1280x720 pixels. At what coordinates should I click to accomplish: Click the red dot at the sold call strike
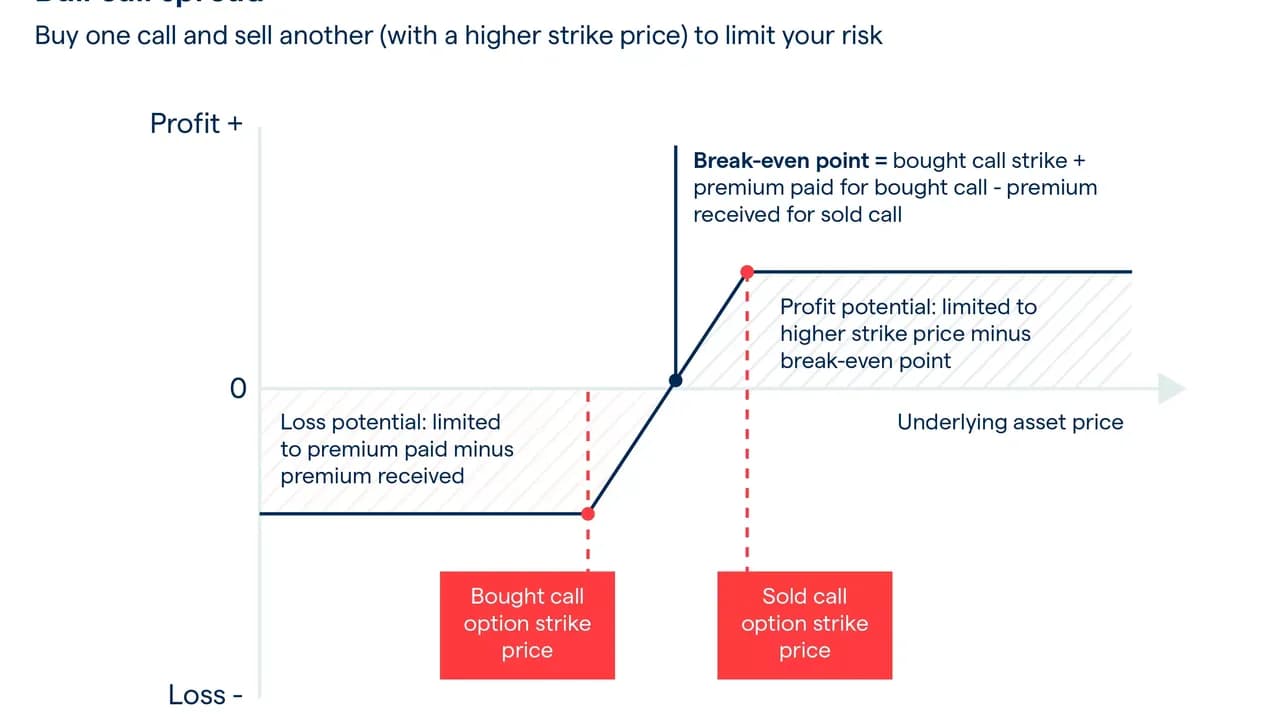[x=747, y=271]
